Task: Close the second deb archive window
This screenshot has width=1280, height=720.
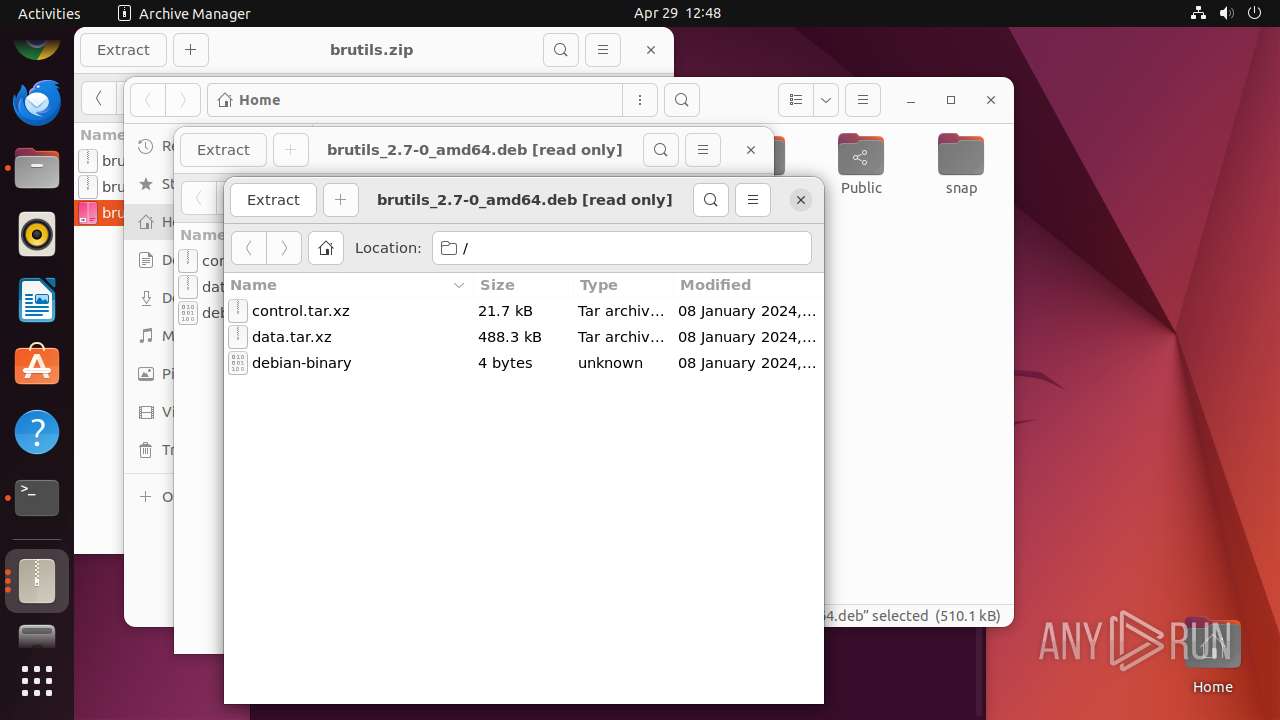Action: [x=750, y=150]
